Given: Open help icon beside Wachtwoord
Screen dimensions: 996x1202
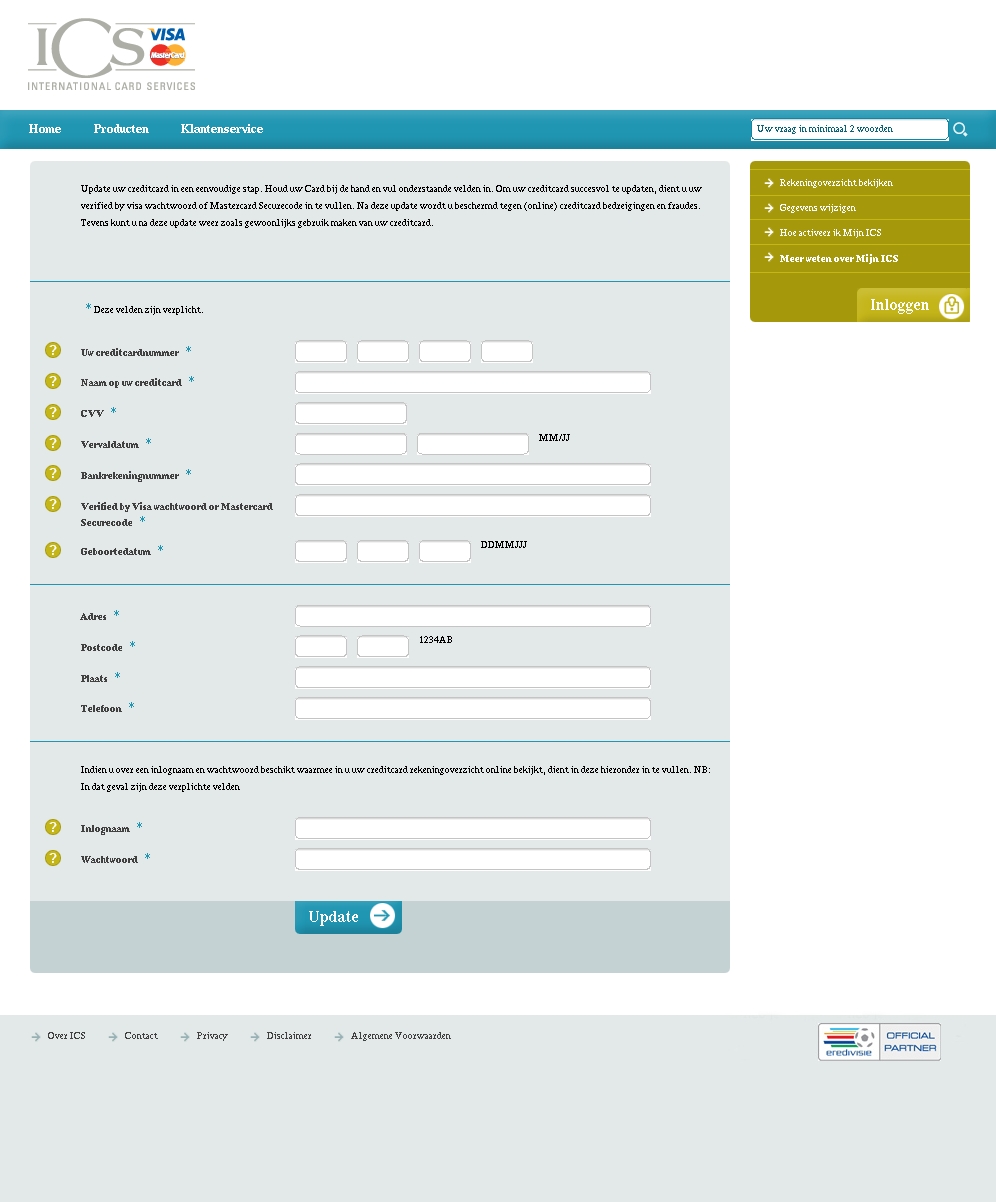Looking at the screenshot, I should [x=53, y=858].
